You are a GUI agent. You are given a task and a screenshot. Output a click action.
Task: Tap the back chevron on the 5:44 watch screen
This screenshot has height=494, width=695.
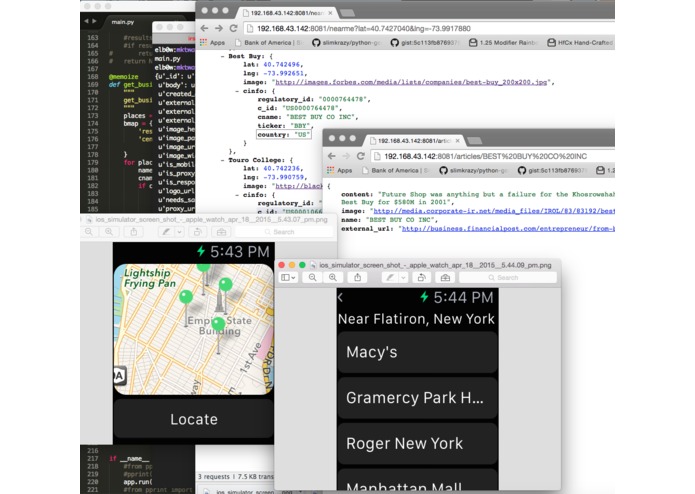click(x=340, y=297)
